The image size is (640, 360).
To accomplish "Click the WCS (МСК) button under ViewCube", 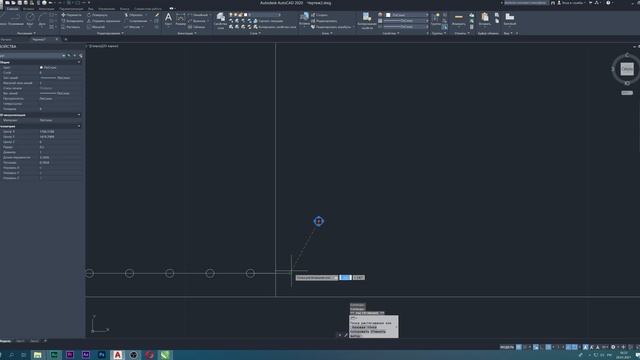I will click(x=627, y=93).
